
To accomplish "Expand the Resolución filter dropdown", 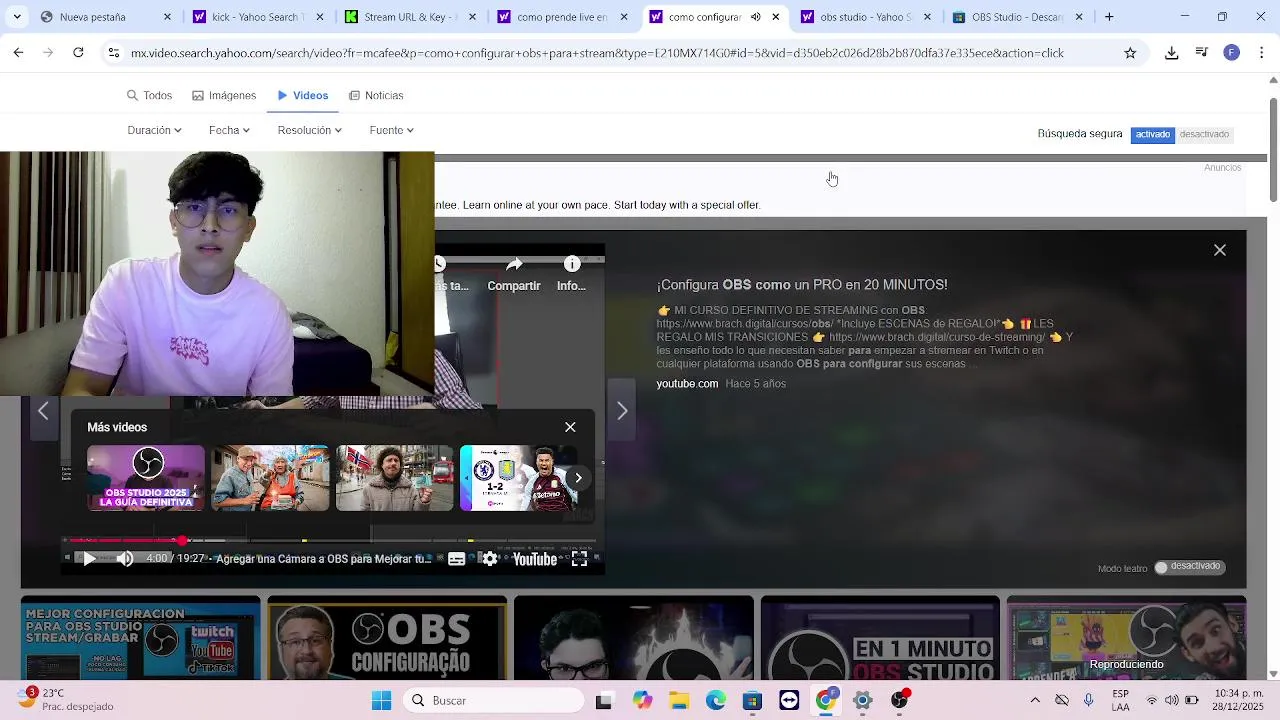I will (x=310, y=130).
